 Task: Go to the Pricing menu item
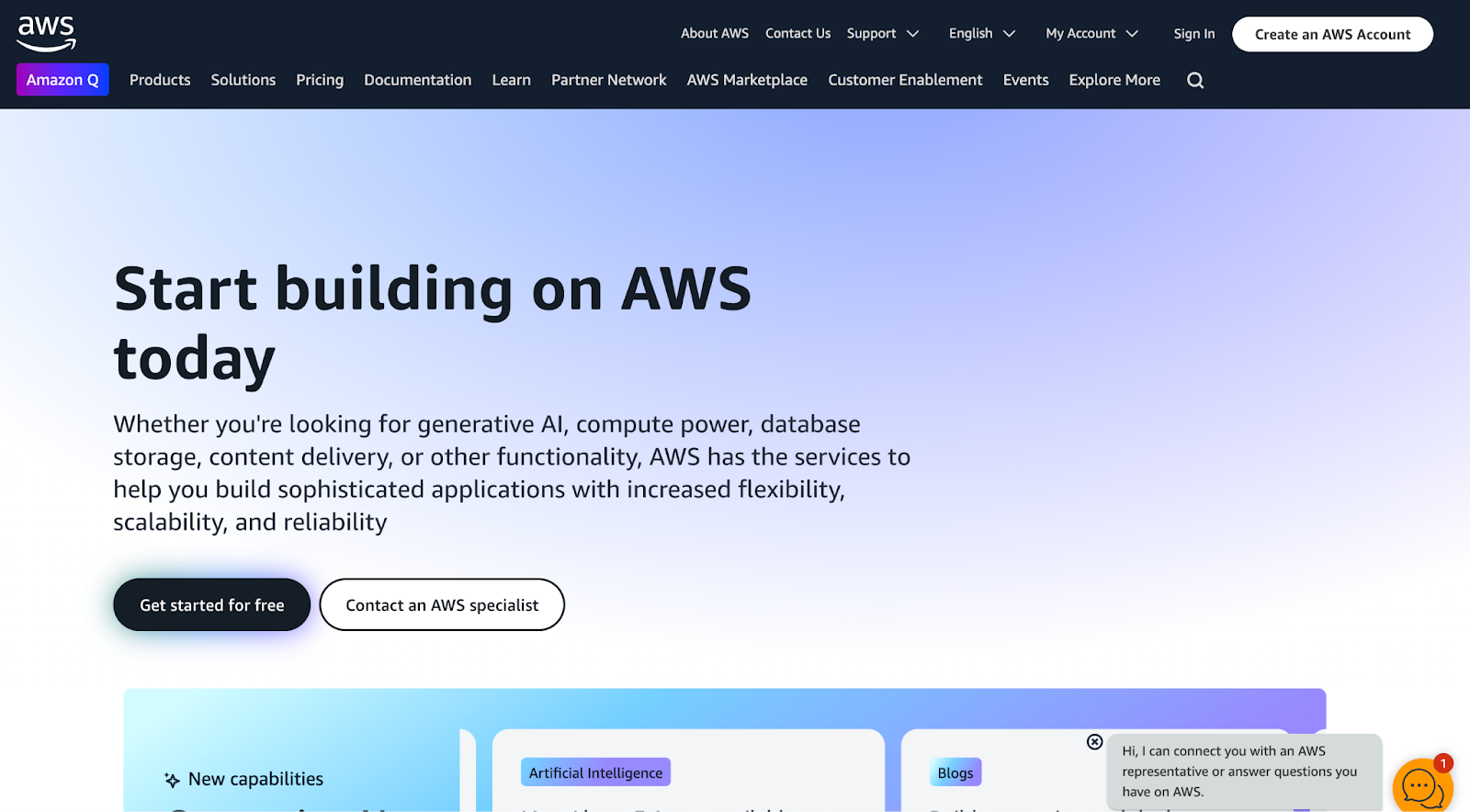coord(320,80)
